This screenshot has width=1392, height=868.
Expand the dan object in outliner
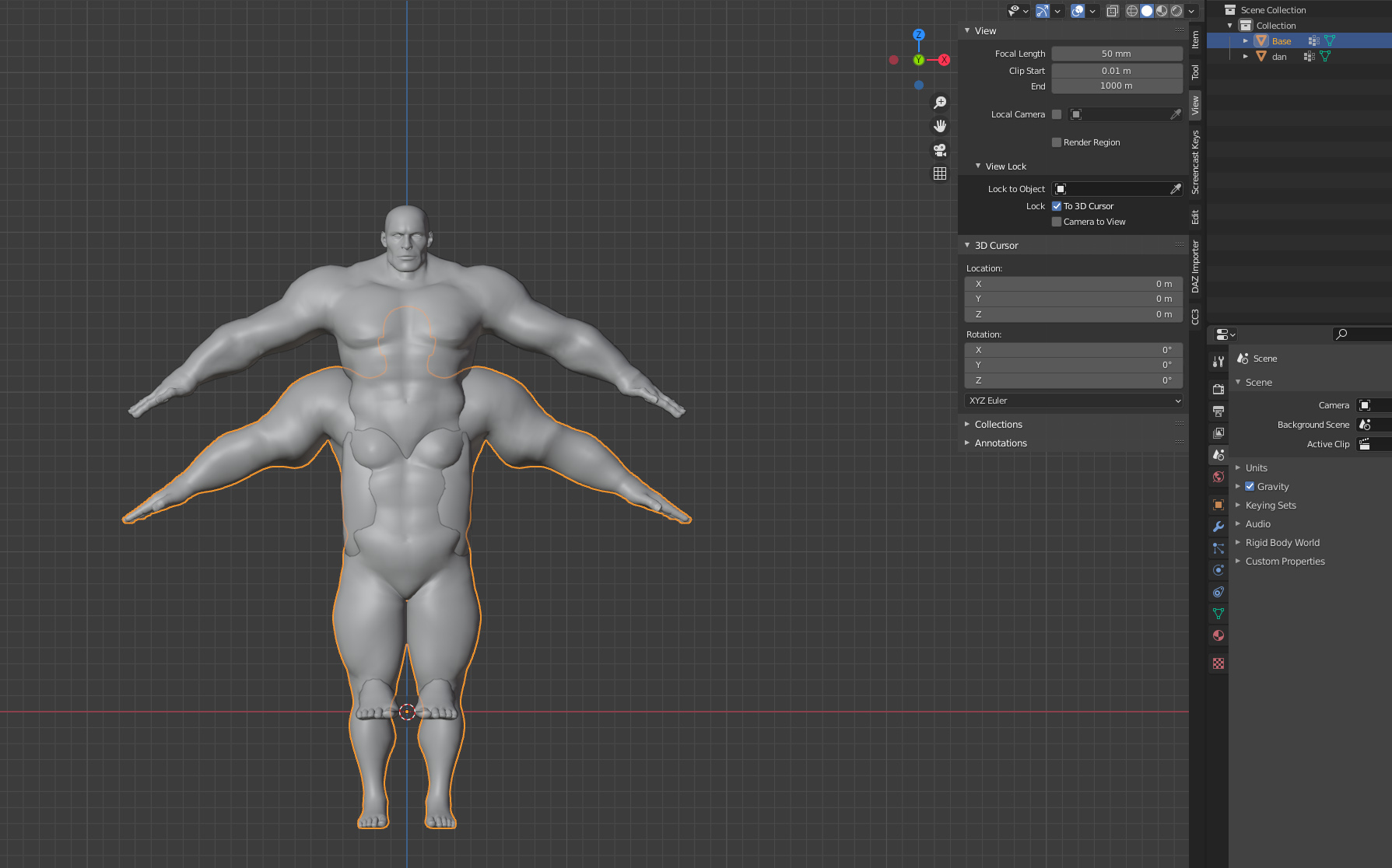[1246, 57]
